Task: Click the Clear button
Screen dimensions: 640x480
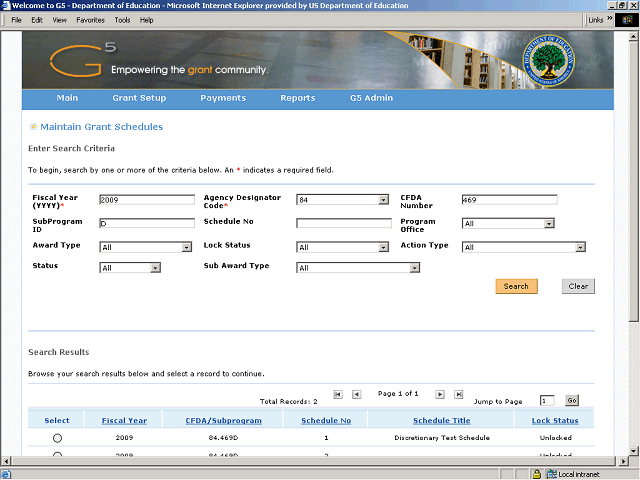Action: pos(578,286)
